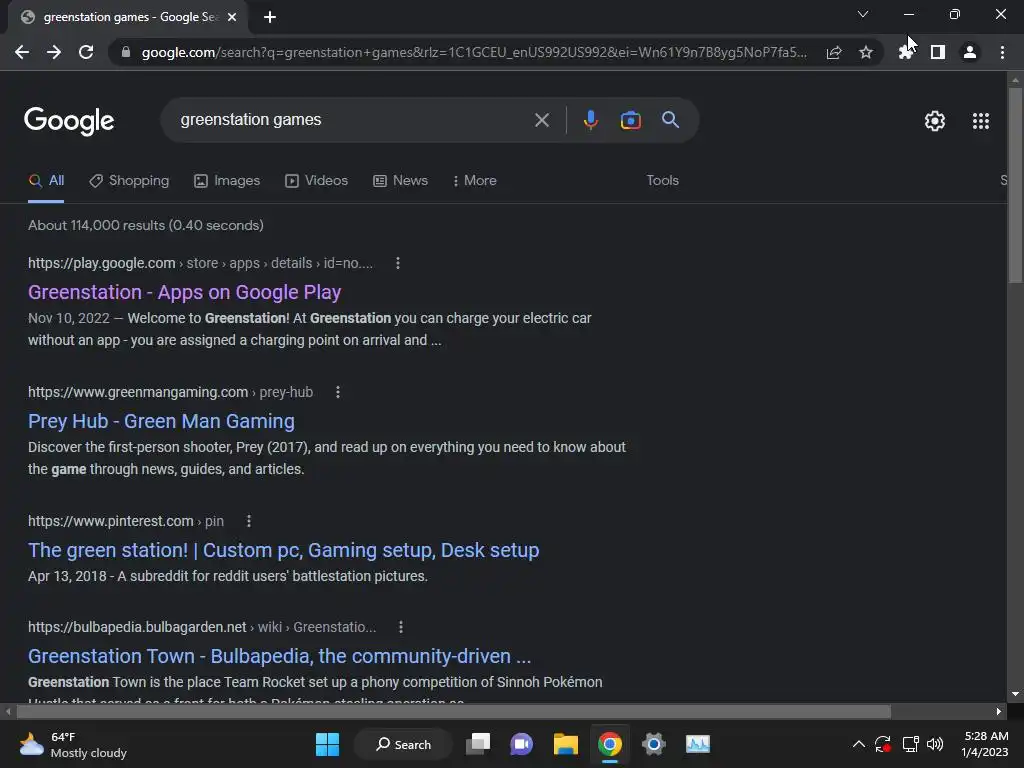Open a new browser tab
Viewport: 1024px width, 768px height.
(270, 17)
